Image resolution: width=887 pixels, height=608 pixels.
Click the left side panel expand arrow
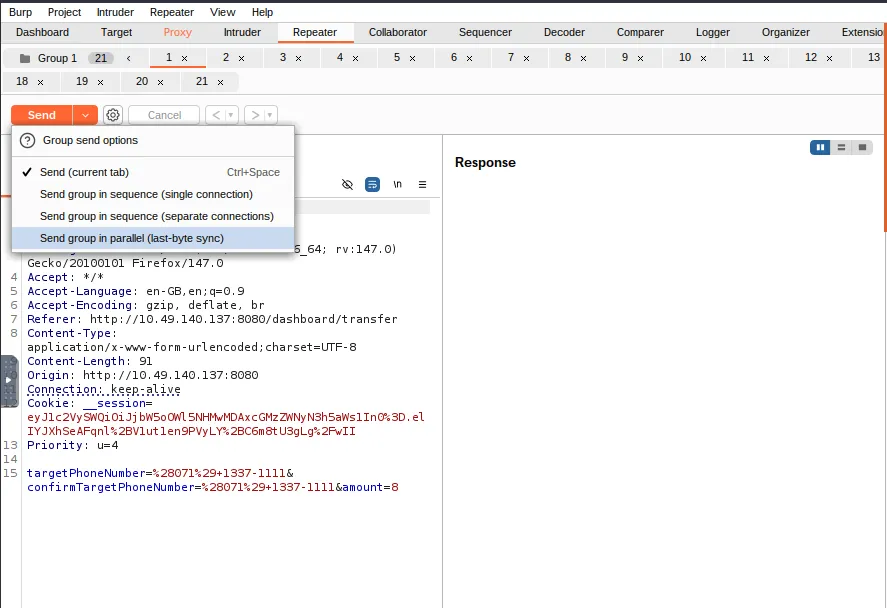click(8, 380)
